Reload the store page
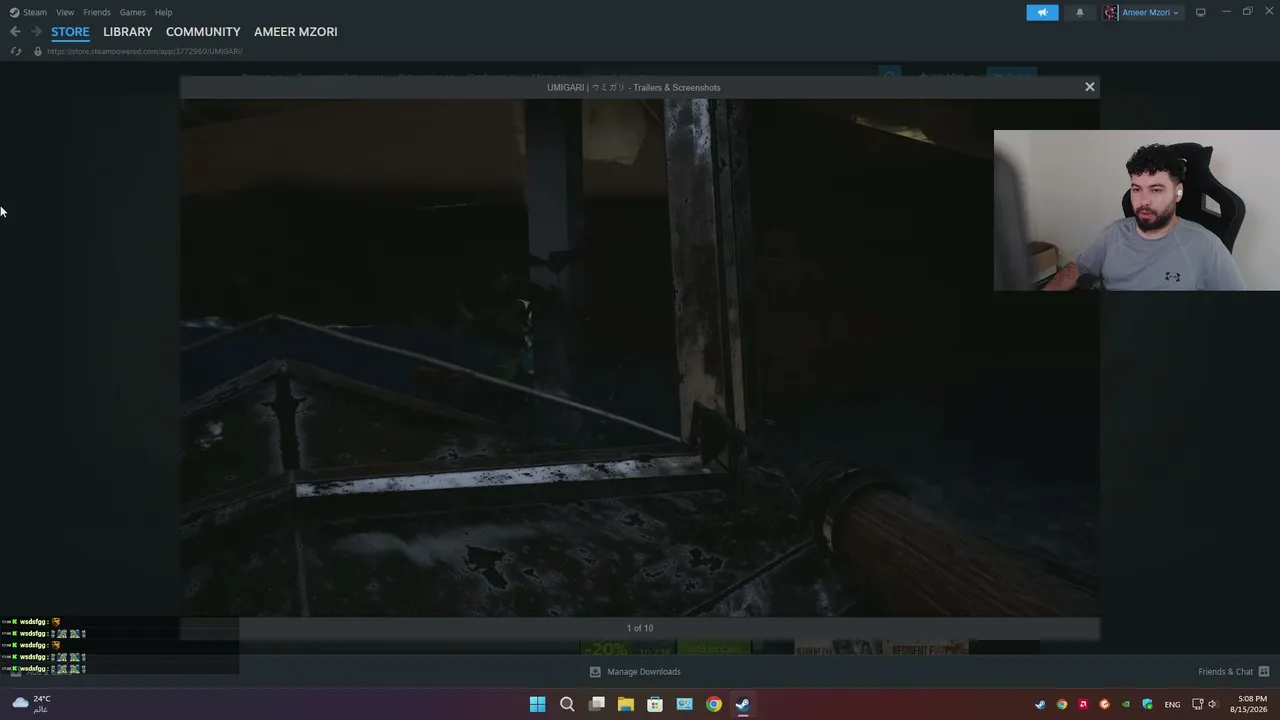The image size is (1280, 720). click(16, 51)
